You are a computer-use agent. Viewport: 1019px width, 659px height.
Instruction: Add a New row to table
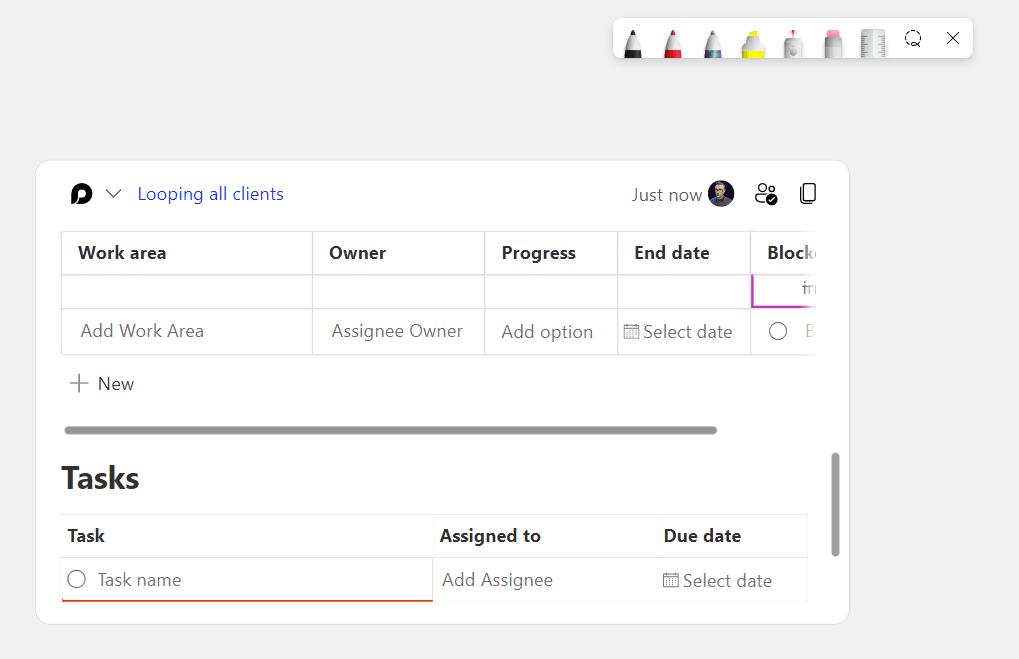[x=102, y=384]
